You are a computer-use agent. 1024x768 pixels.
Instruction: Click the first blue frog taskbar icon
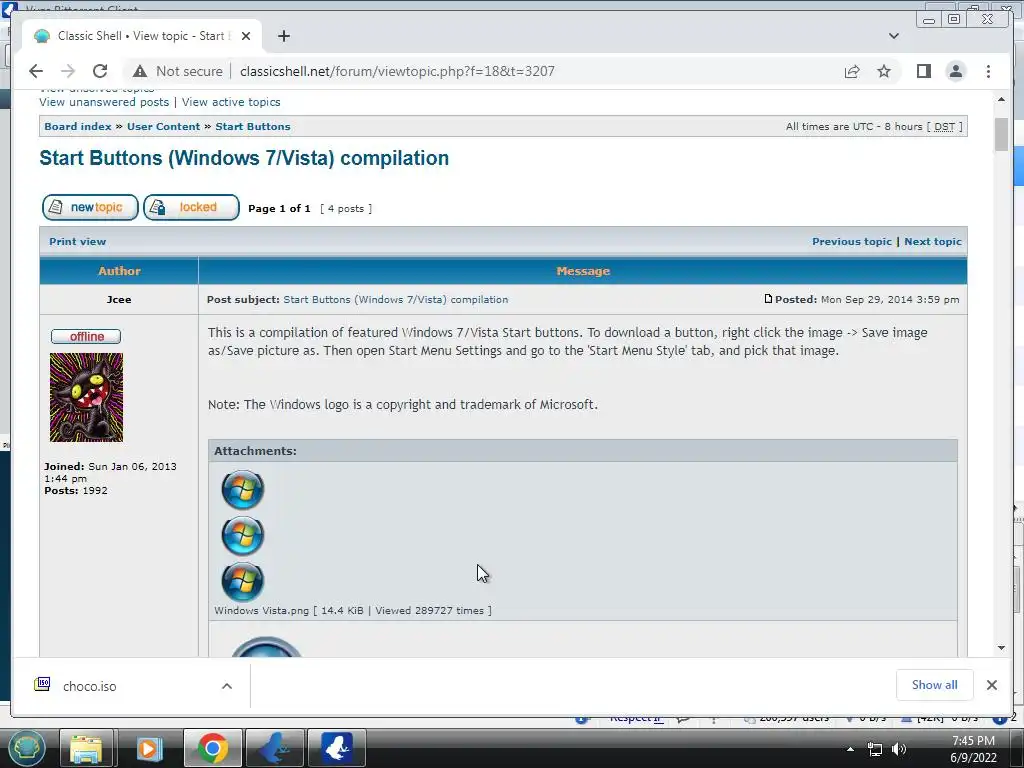[274, 748]
